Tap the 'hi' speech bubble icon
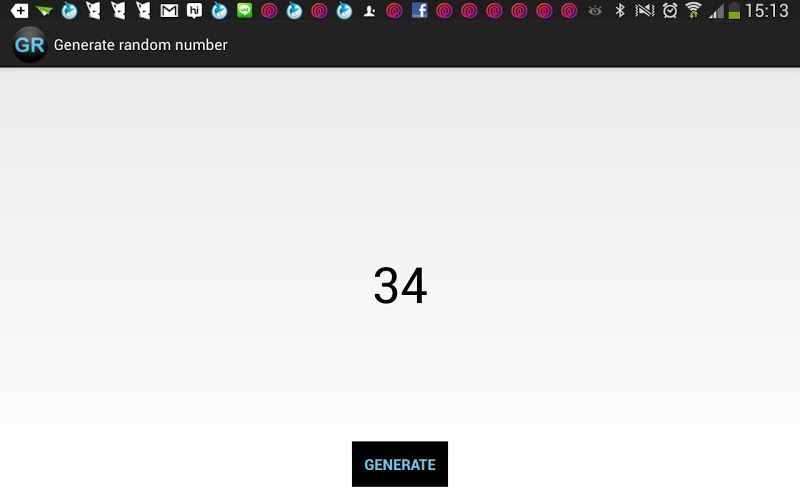800x500 pixels. point(194,10)
